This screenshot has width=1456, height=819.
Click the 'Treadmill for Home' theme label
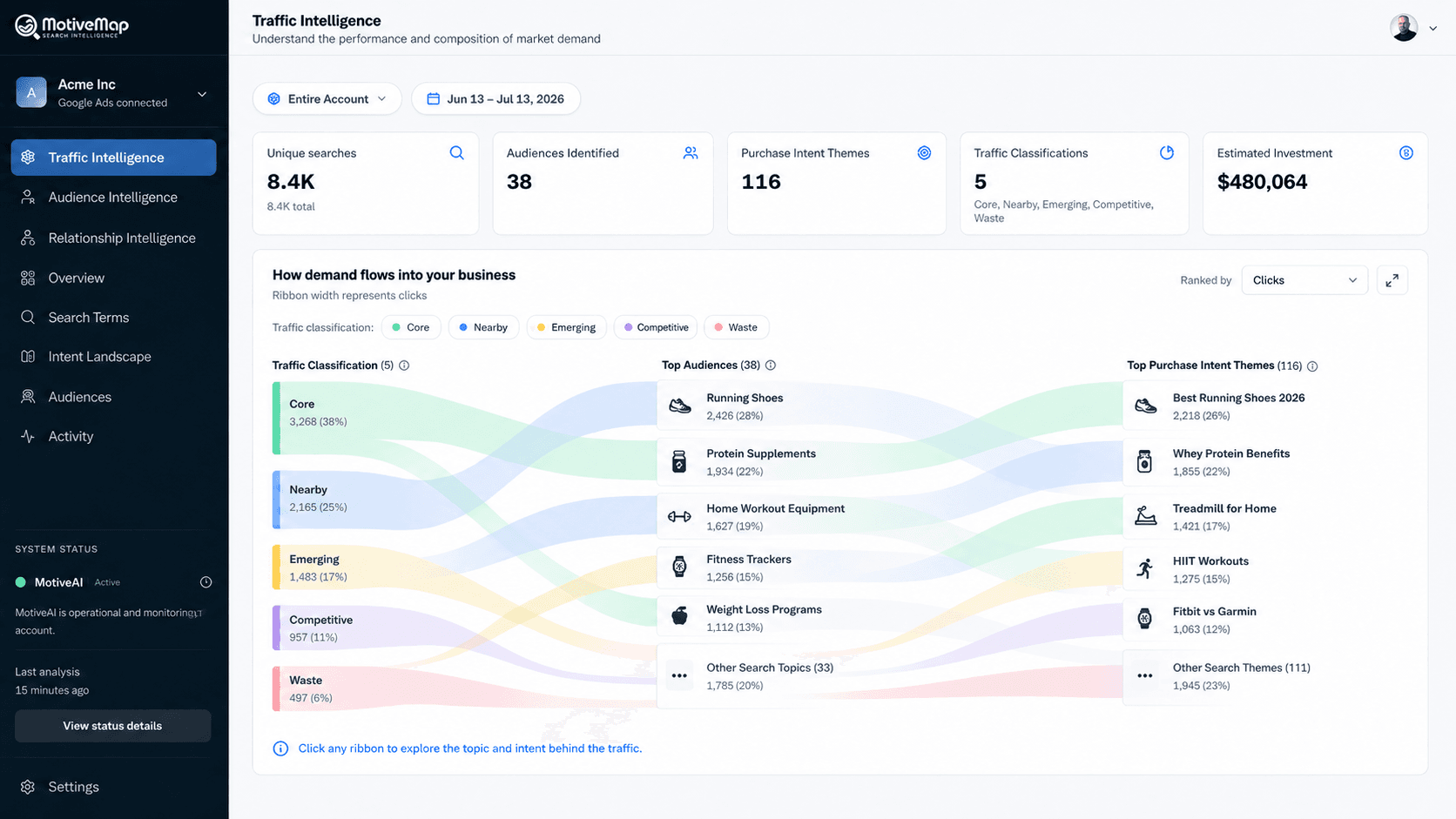tap(1224, 509)
